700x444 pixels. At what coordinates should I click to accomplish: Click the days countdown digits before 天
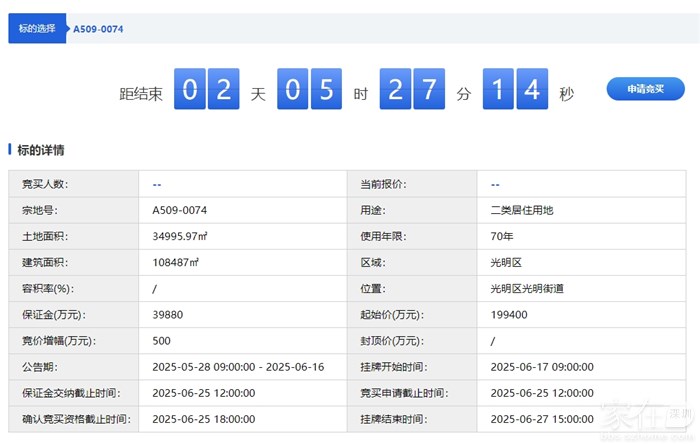(207, 90)
